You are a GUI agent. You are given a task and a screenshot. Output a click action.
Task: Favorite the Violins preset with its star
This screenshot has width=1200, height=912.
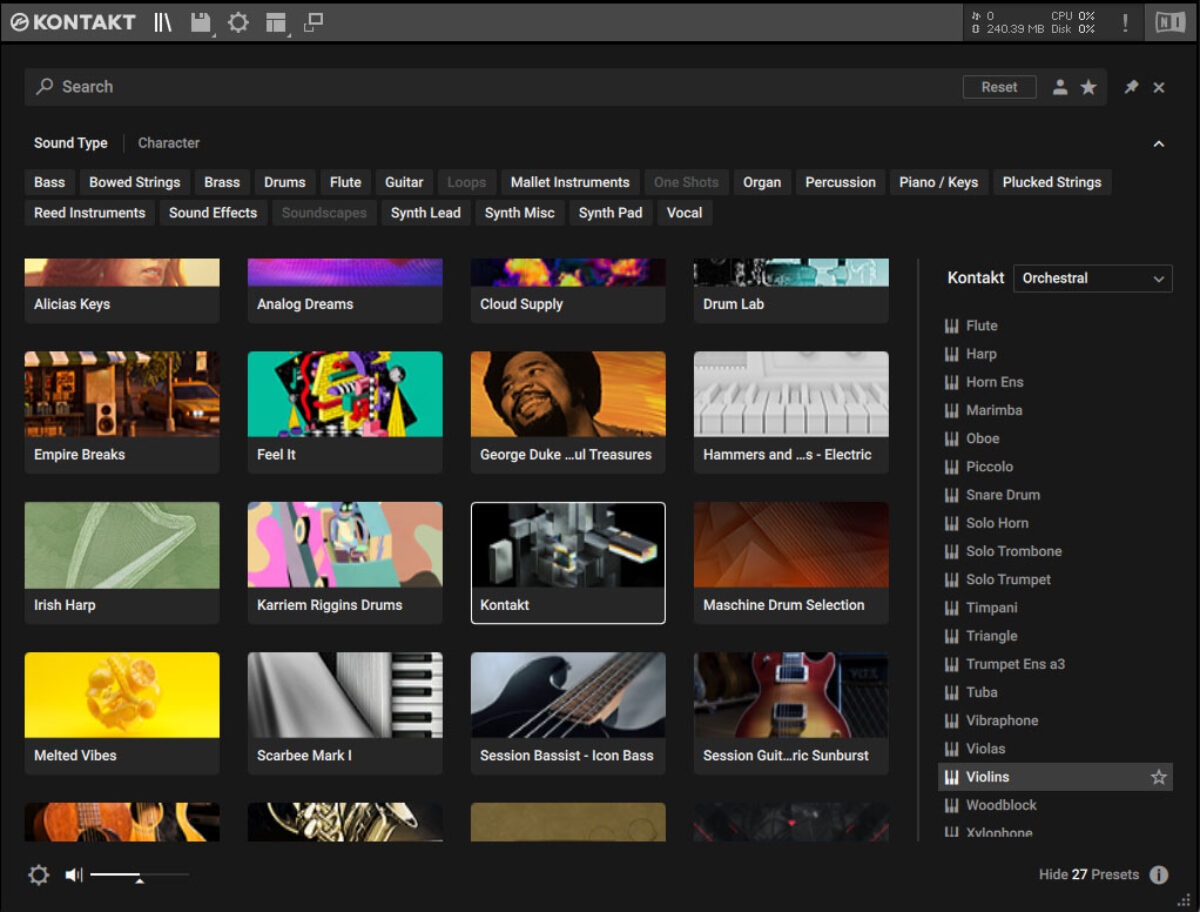(1159, 777)
